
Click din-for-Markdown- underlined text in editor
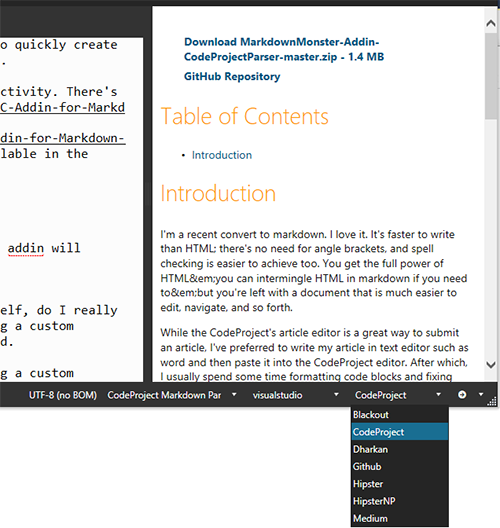63,138
